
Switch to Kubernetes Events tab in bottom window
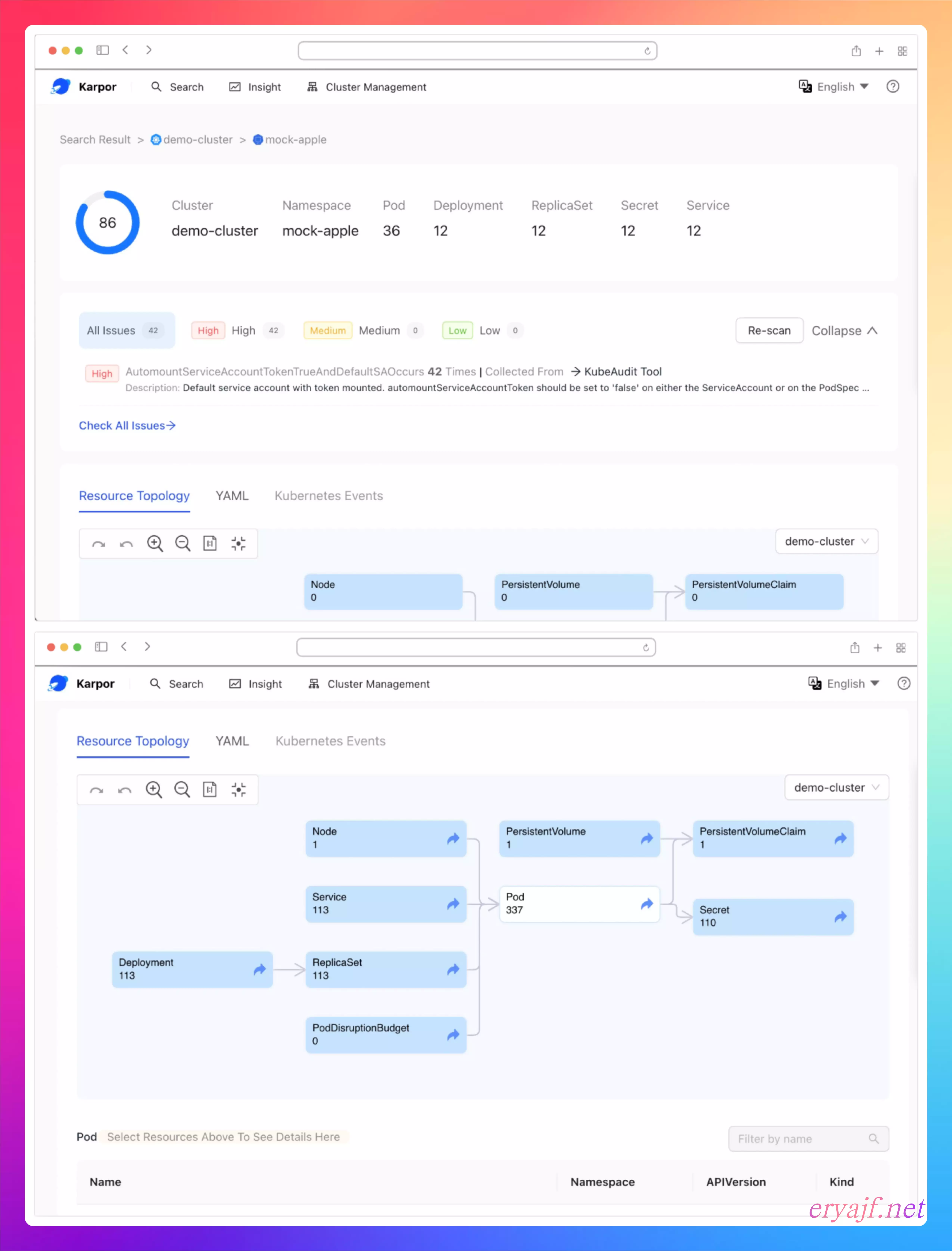330,741
